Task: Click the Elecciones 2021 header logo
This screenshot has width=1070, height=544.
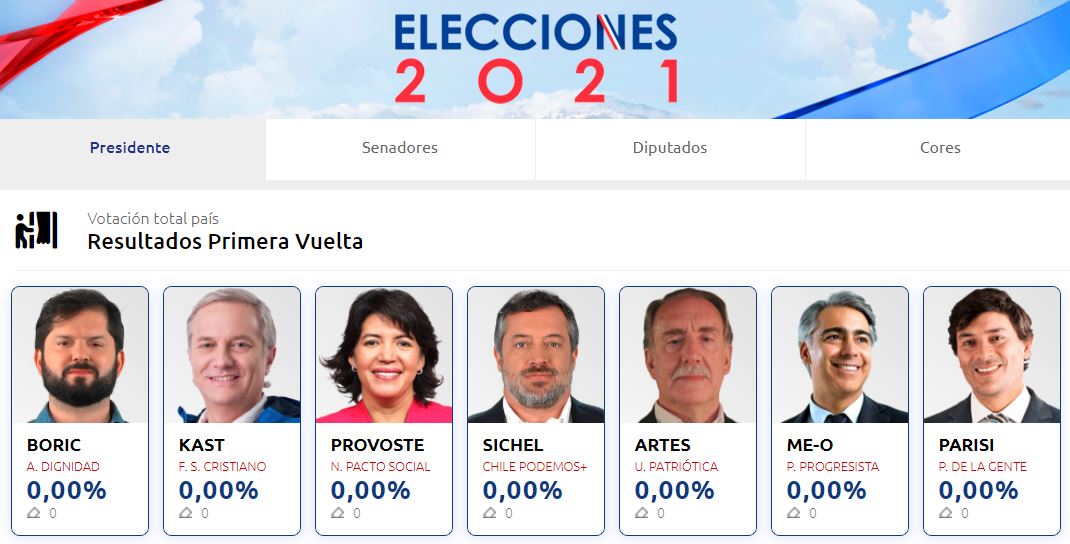Action: point(536,58)
